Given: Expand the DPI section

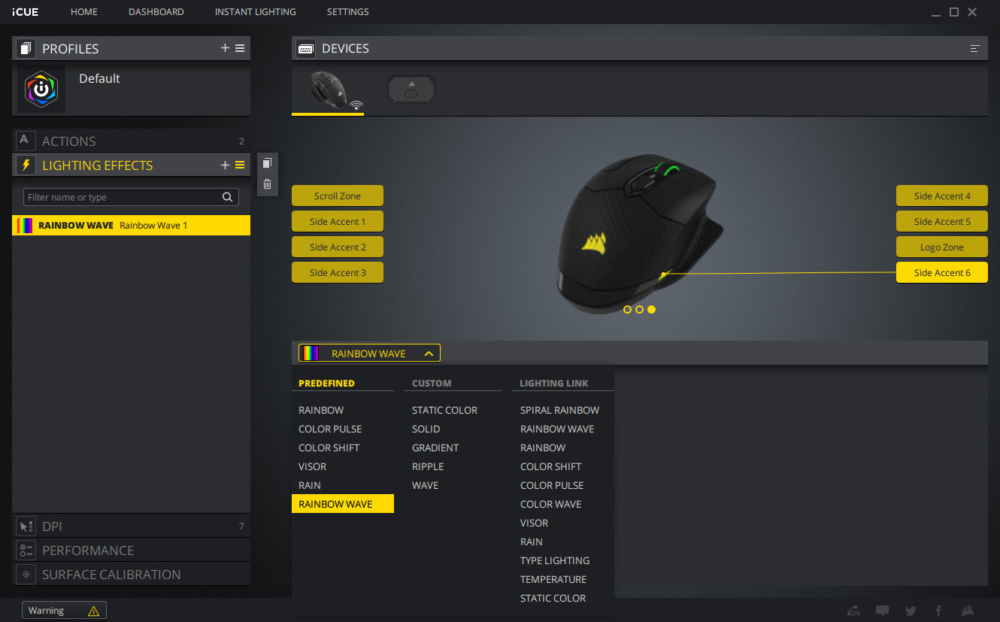Looking at the screenshot, I should (131, 526).
